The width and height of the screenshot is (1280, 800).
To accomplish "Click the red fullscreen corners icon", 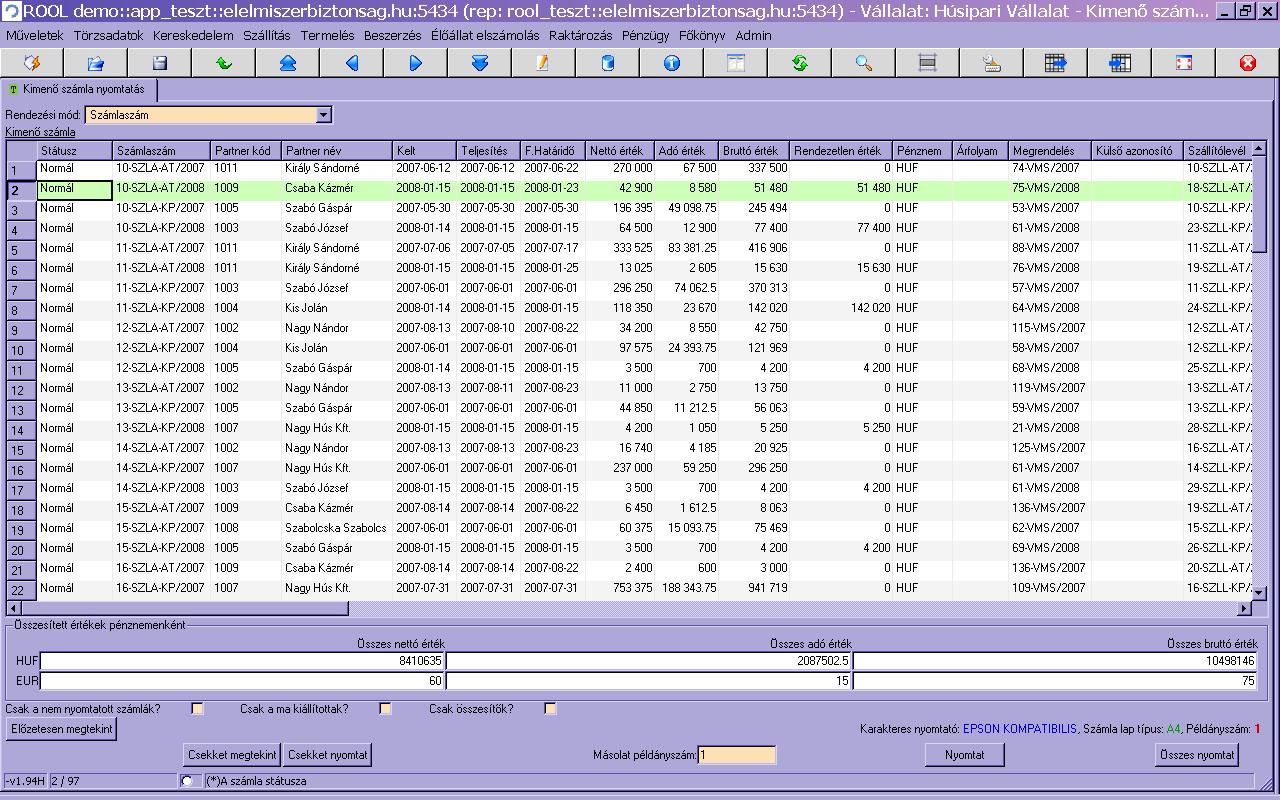I will pyautogui.click(x=1184, y=63).
